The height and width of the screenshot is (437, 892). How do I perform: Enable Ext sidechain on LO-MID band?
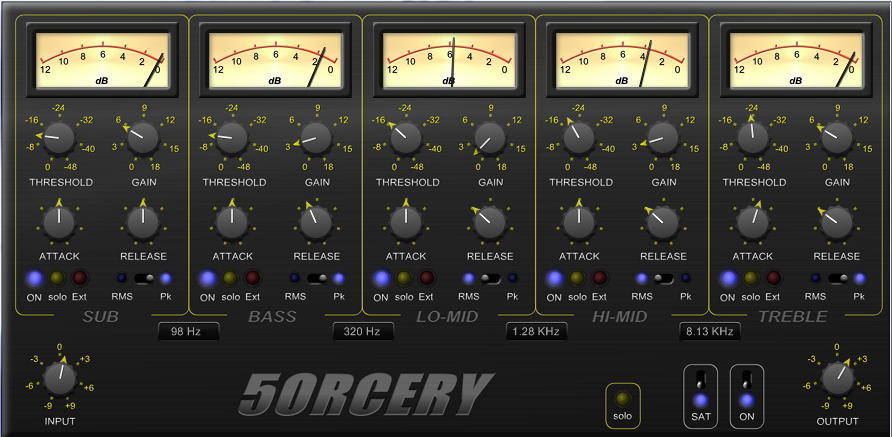tap(426, 278)
